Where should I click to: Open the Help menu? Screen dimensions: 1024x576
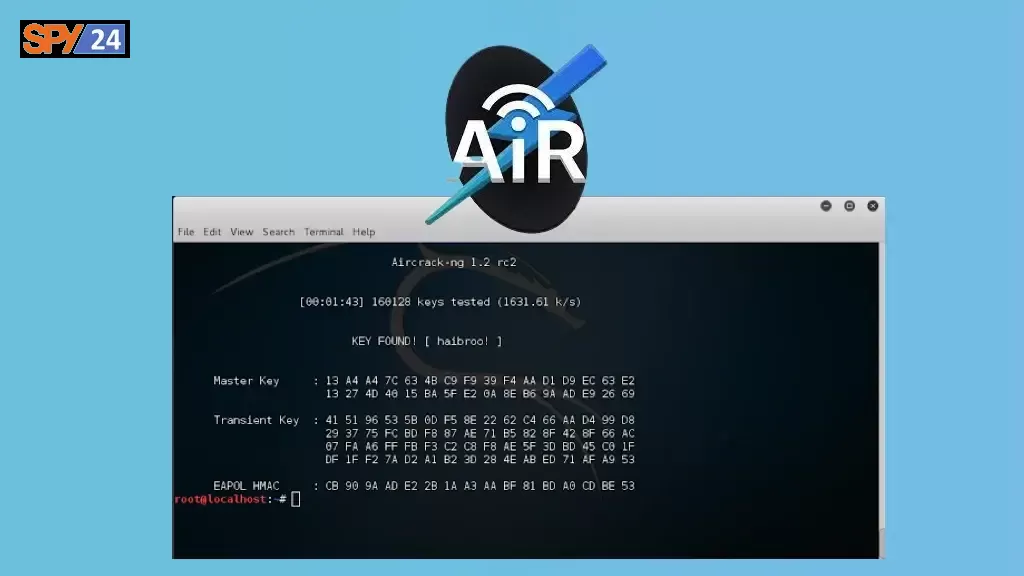point(364,232)
